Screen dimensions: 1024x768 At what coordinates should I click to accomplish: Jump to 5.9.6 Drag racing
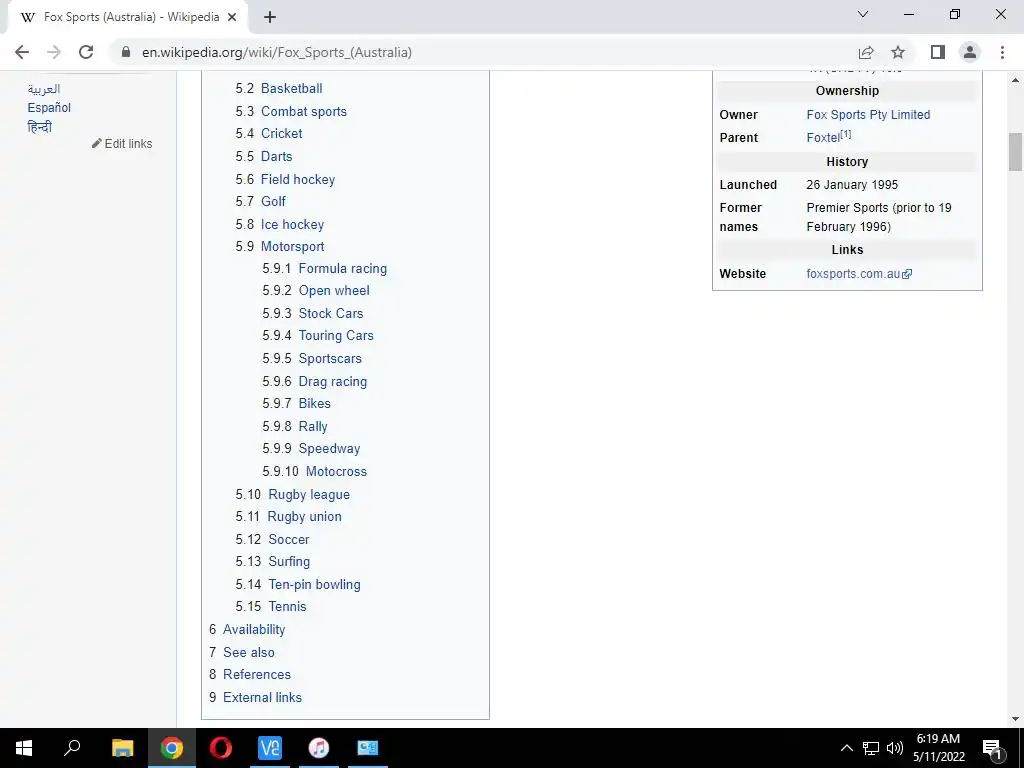pos(332,381)
